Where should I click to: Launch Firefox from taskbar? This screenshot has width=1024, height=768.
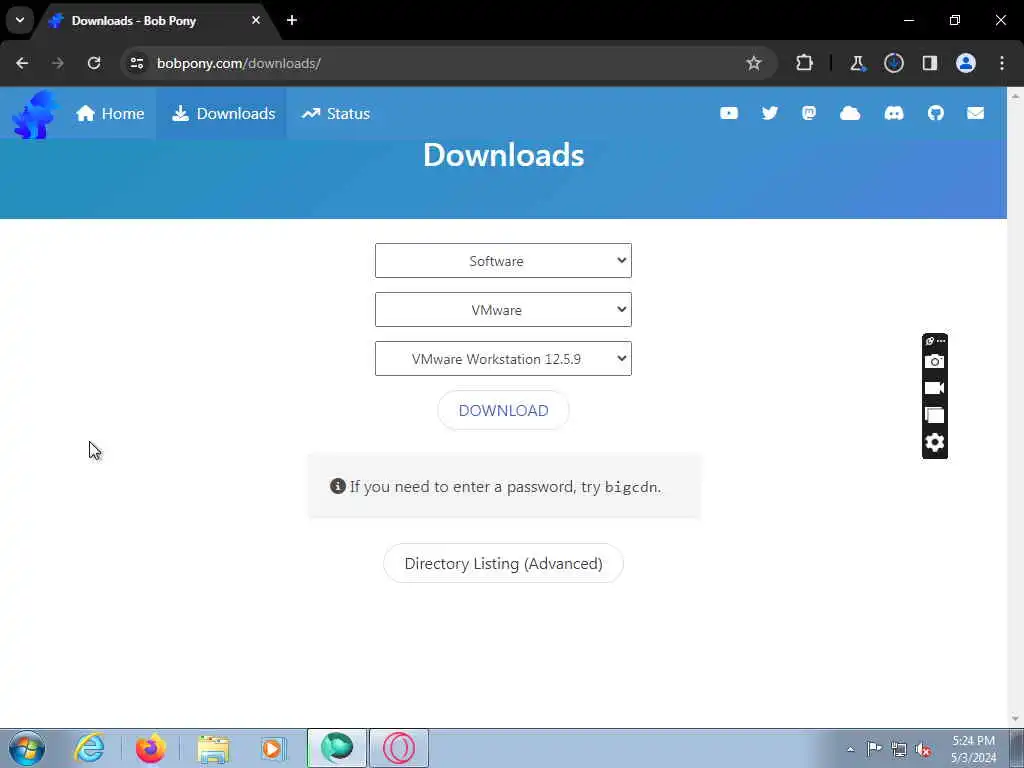[151, 748]
